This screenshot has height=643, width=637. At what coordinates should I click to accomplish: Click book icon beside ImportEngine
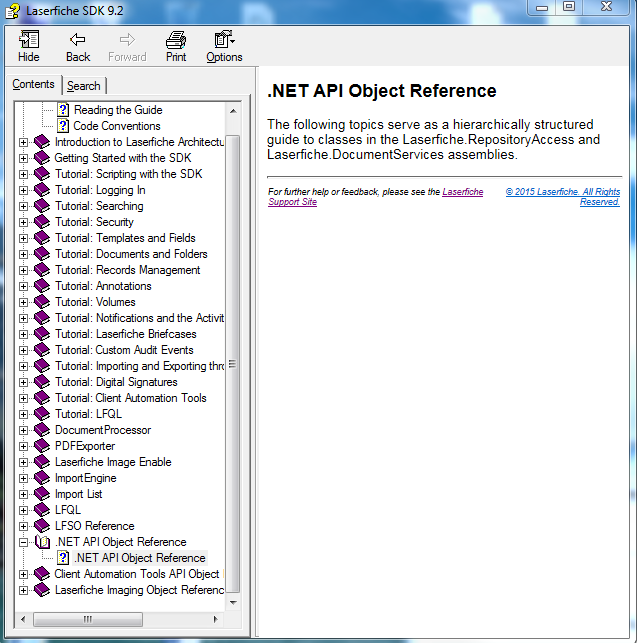pos(42,477)
